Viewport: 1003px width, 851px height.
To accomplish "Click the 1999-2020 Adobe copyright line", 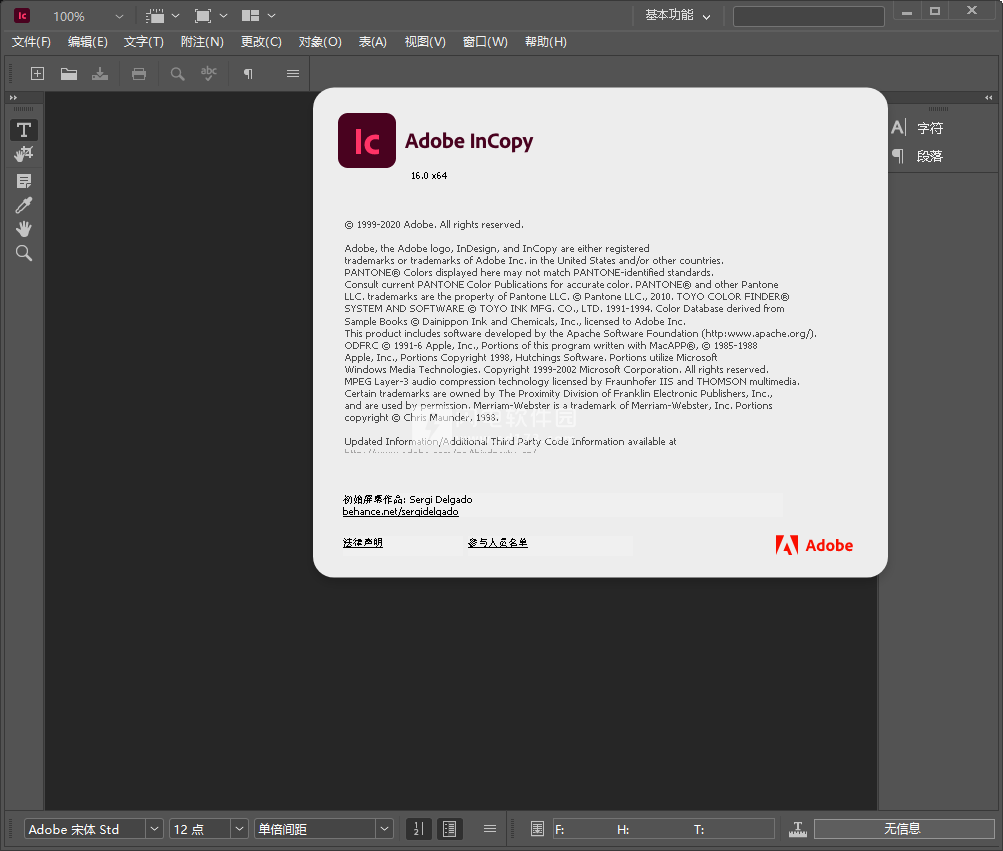I will click(x=434, y=225).
